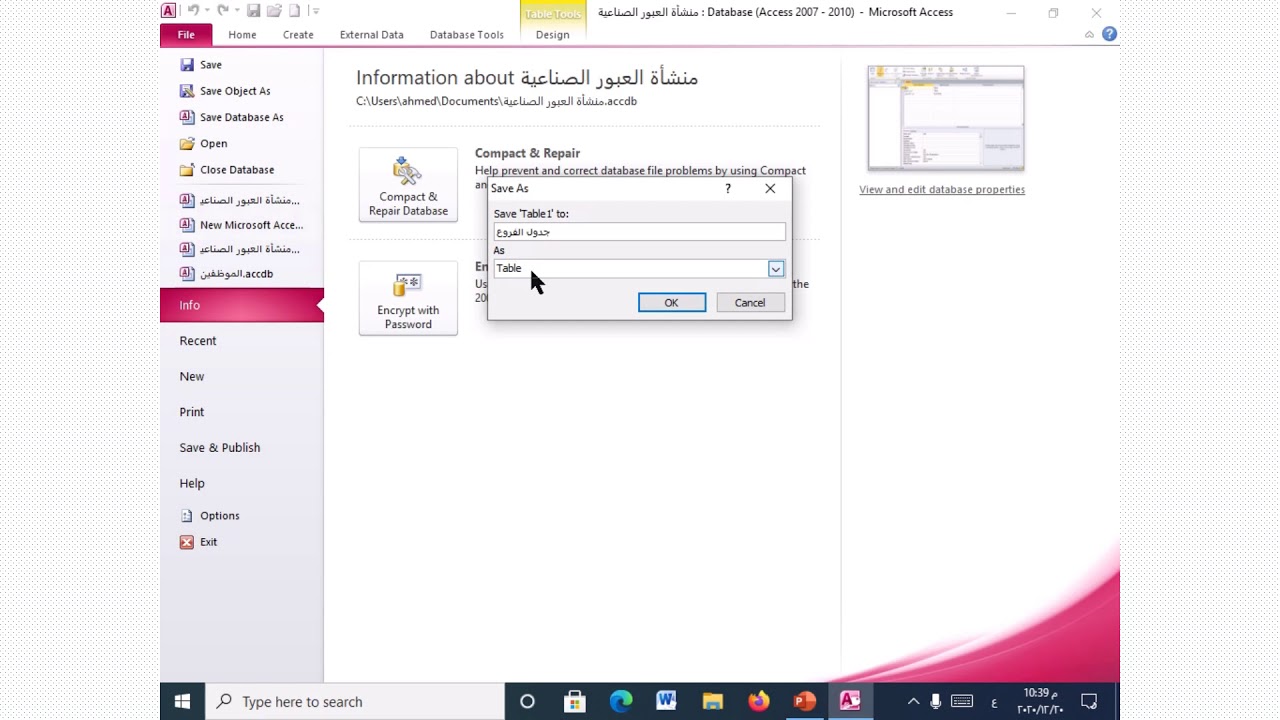This screenshot has width=1280, height=720.
Task: Click the database file path text
Action: 496,101
